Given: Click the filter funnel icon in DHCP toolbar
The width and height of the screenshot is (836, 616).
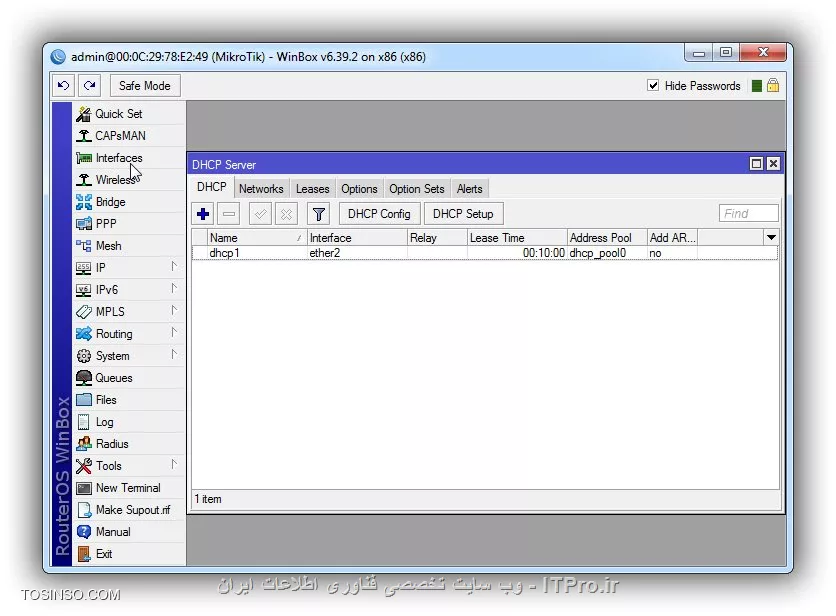Looking at the screenshot, I should tap(318, 214).
